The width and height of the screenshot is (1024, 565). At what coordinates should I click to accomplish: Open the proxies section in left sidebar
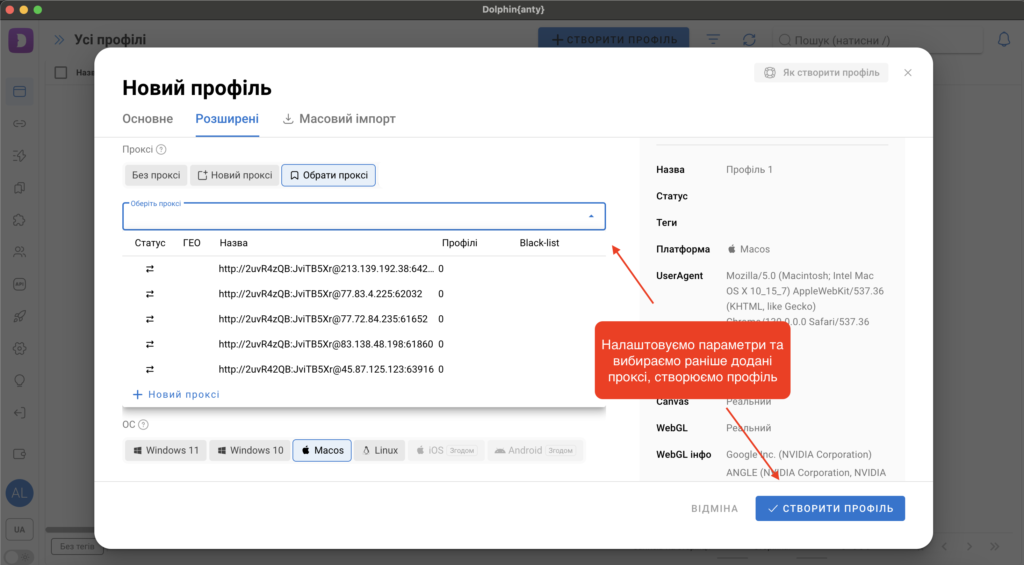[19, 124]
